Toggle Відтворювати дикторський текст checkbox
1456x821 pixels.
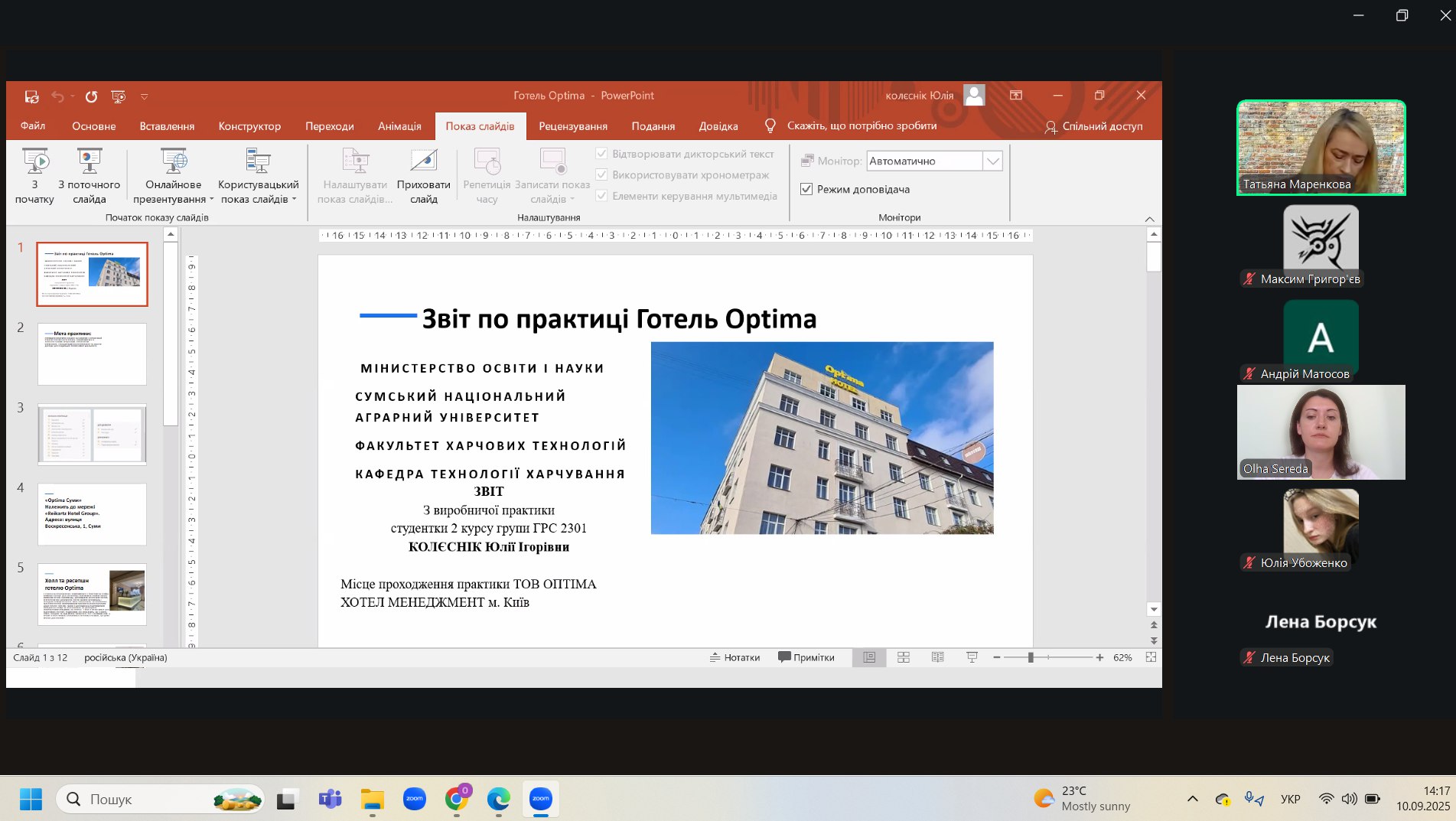pos(601,154)
